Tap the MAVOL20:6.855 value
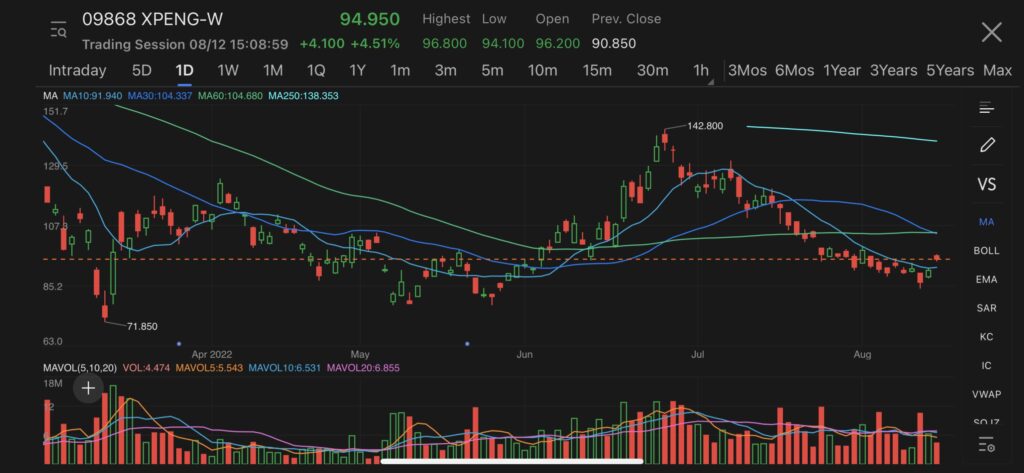1024x473 pixels. [x=363, y=368]
